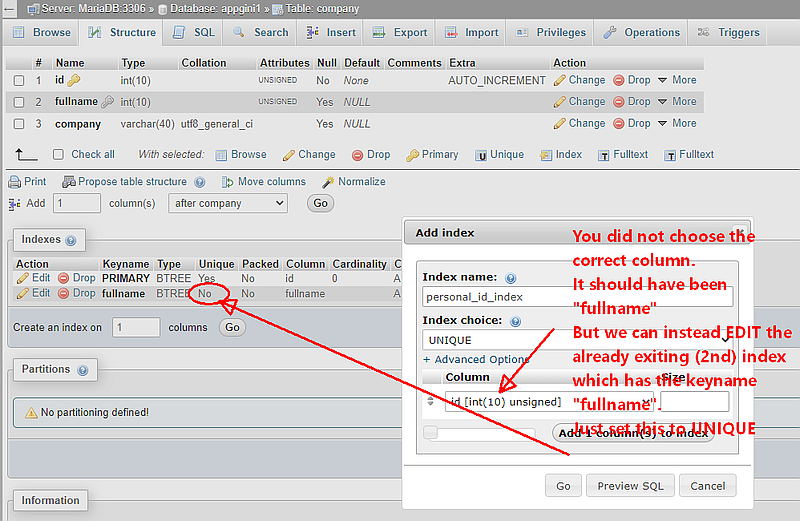The height and width of the screenshot is (521, 800).
Task: Click the Primary key icon
Action: tap(412, 155)
